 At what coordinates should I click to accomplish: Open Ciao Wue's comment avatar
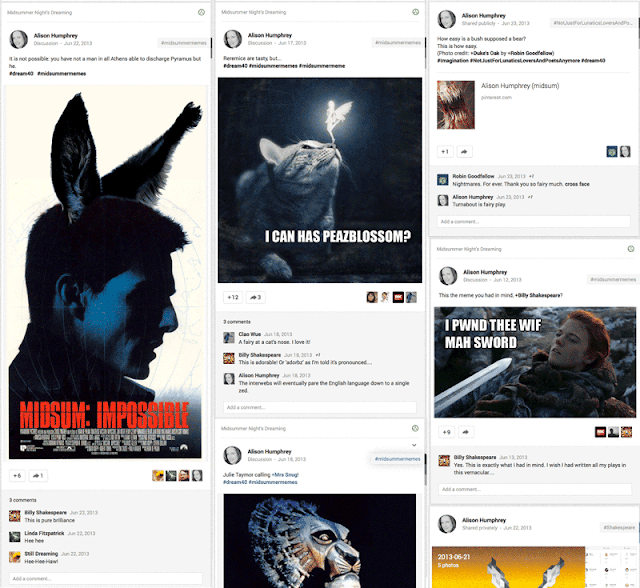coord(229,337)
